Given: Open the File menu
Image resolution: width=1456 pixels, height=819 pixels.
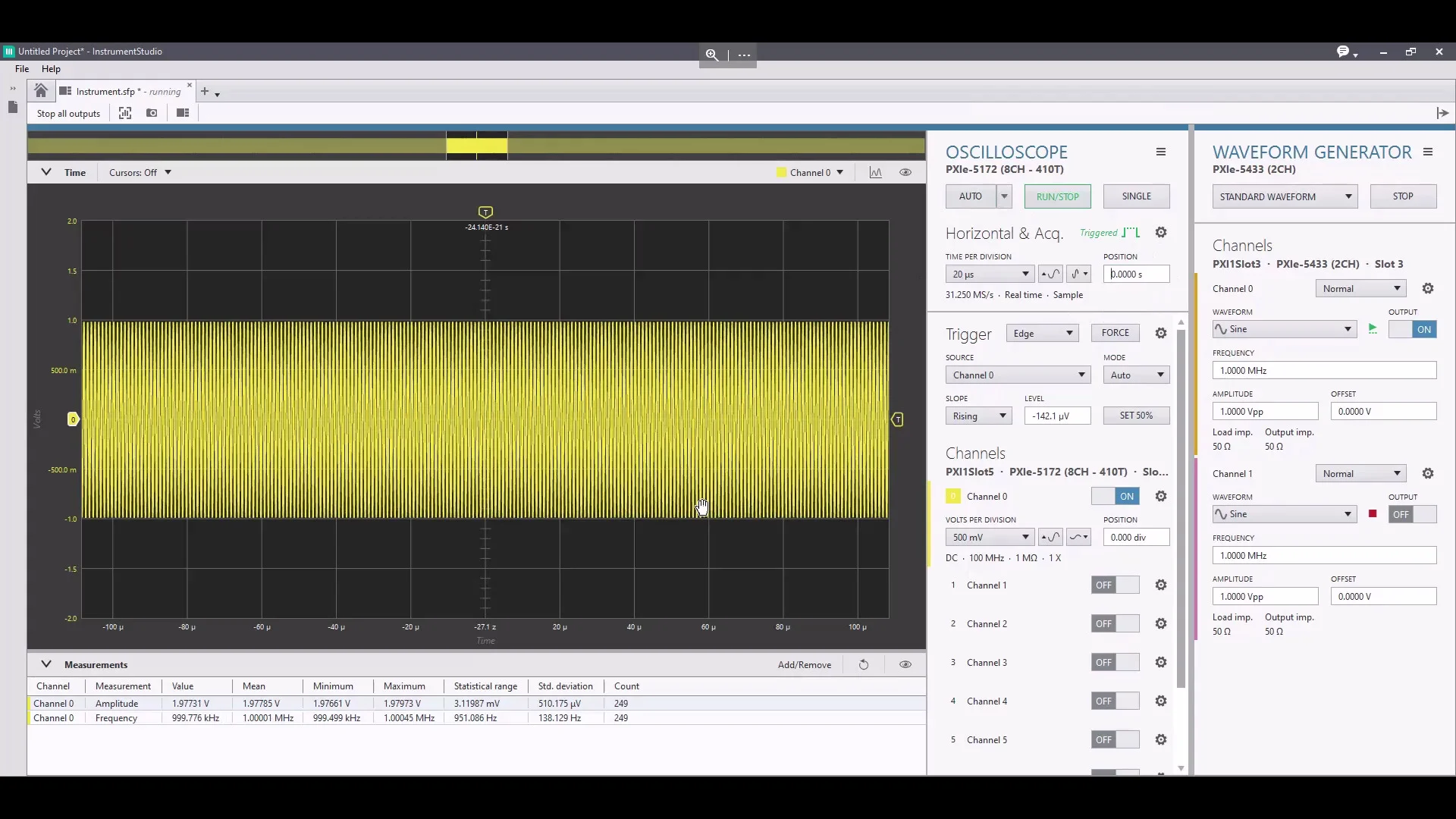Looking at the screenshot, I should click(x=22, y=69).
